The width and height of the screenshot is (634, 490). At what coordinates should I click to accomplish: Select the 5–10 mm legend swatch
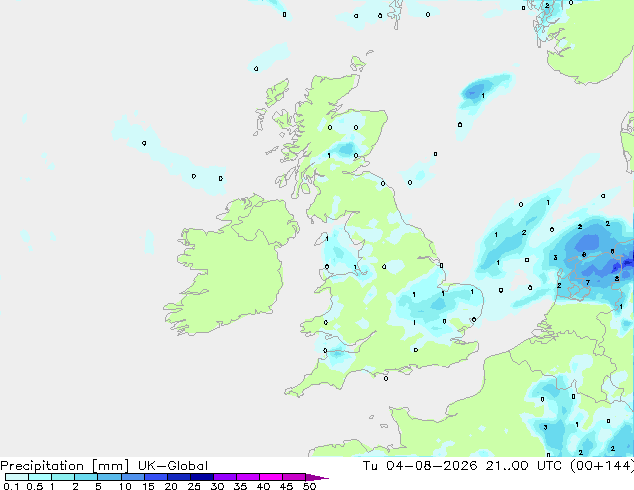(109, 477)
